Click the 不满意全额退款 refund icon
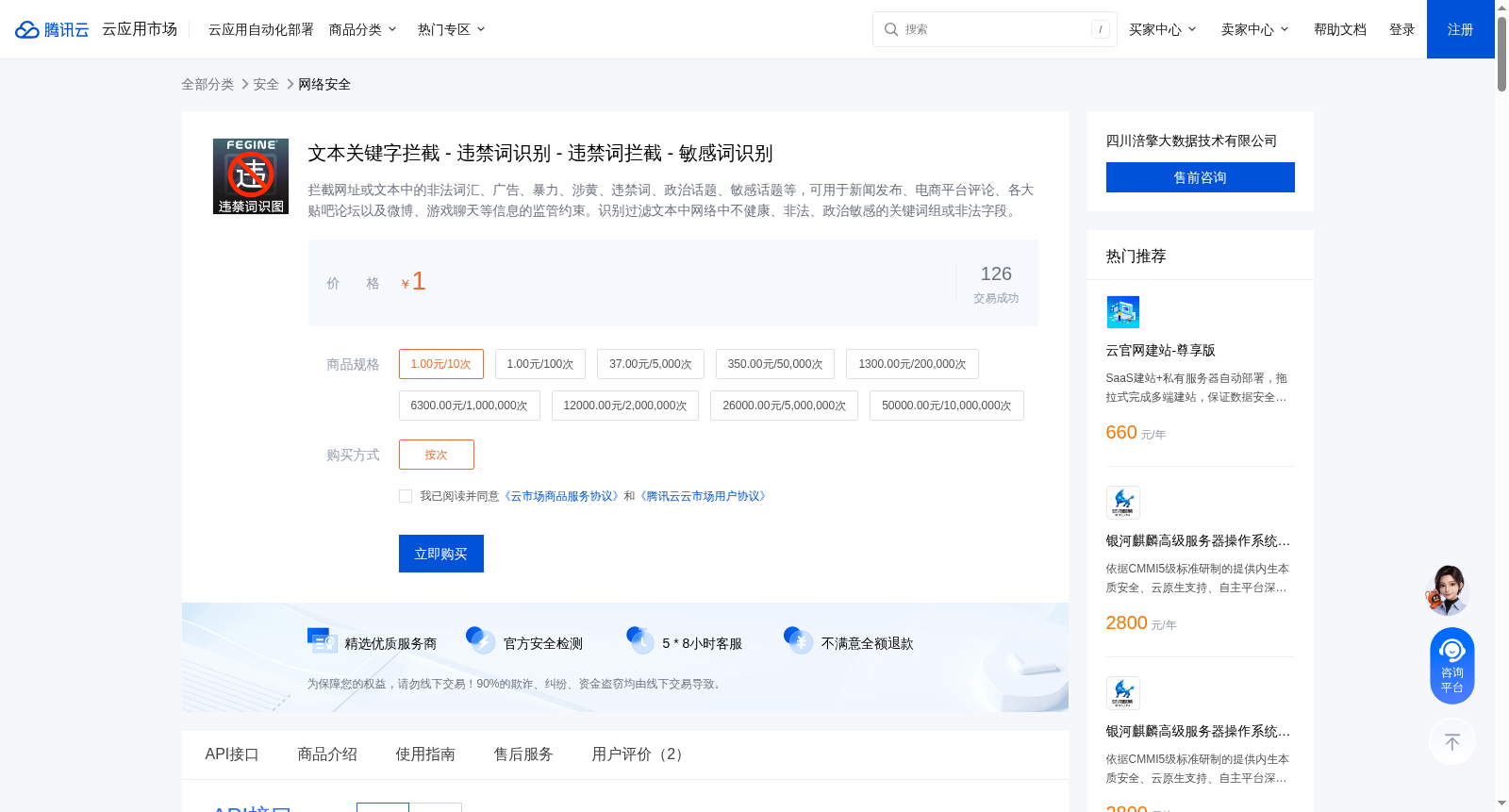 coord(799,640)
